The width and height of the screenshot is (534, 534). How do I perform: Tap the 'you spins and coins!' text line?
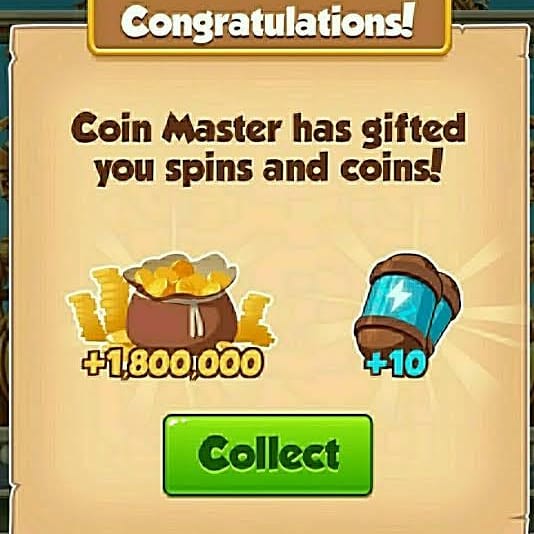(x=269, y=168)
